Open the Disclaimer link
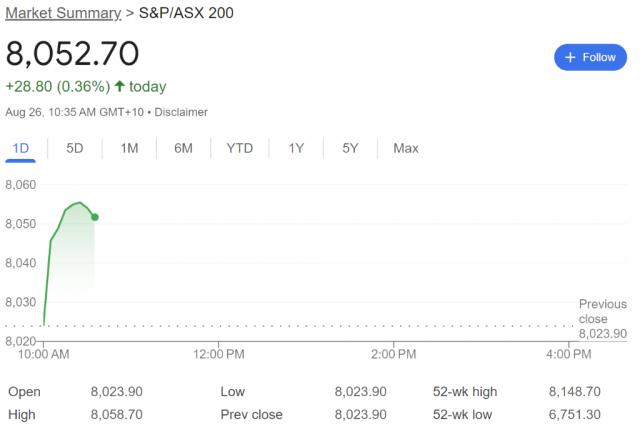 (181, 112)
